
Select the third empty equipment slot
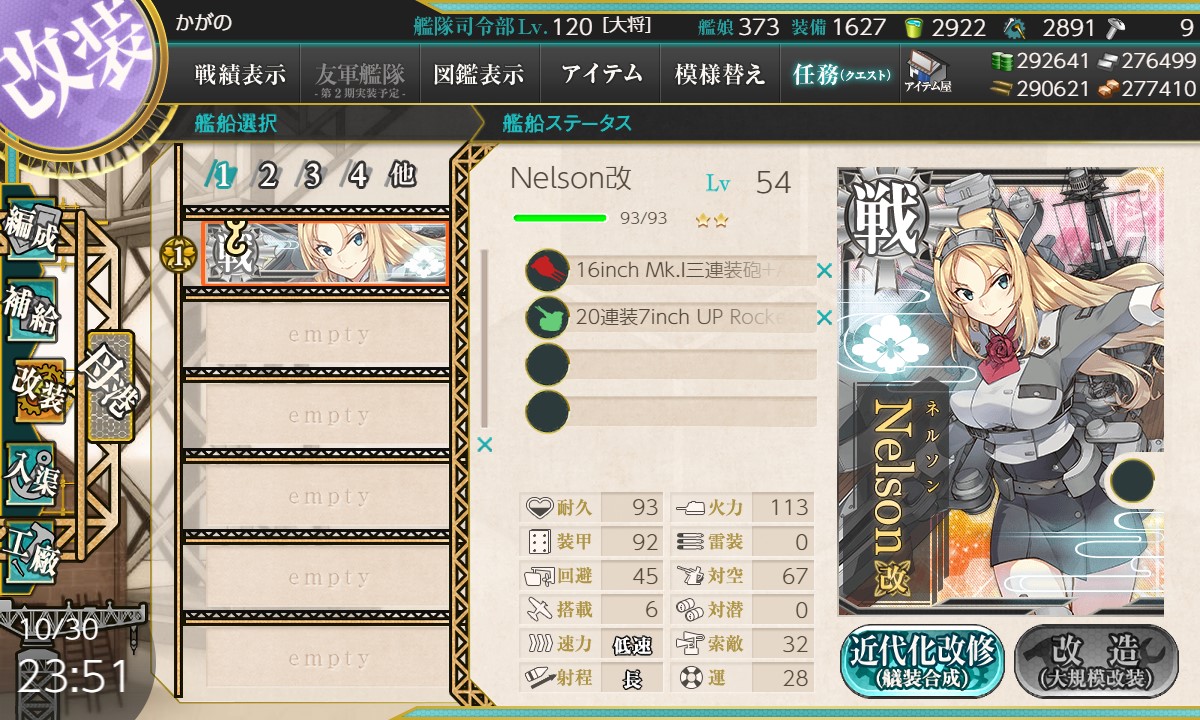(671, 364)
